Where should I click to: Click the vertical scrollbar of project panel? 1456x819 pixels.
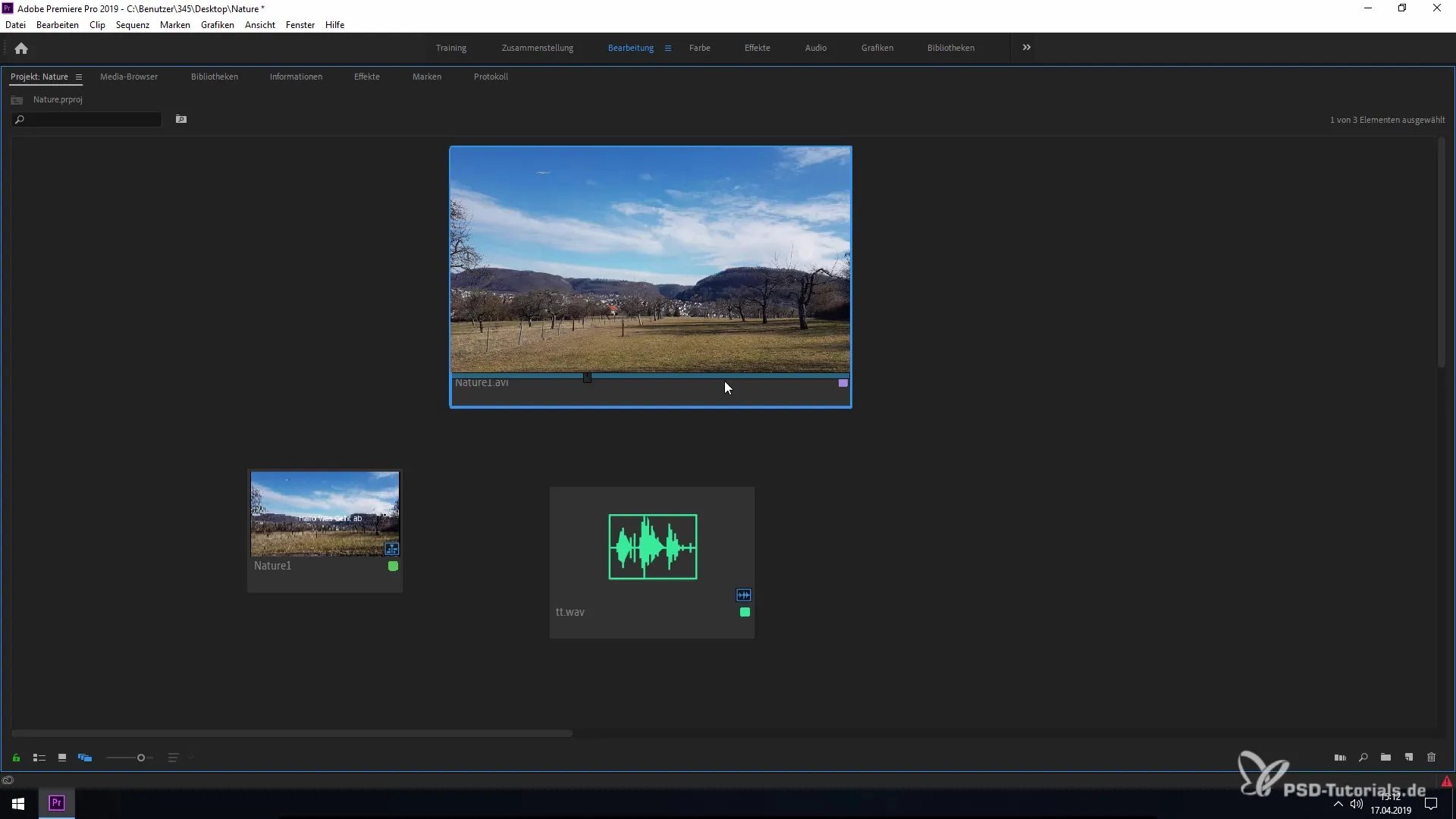(1442, 253)
